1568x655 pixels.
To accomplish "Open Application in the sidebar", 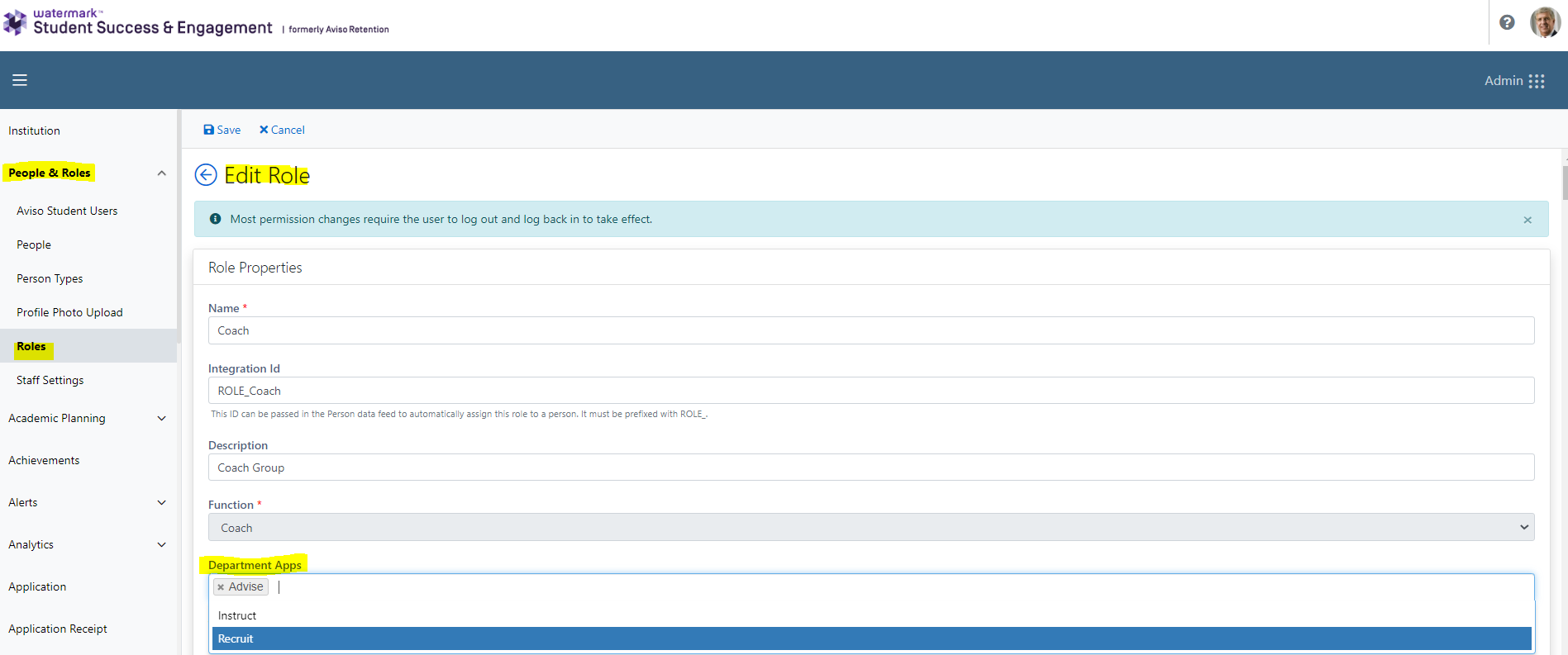I will click(37, 586).
